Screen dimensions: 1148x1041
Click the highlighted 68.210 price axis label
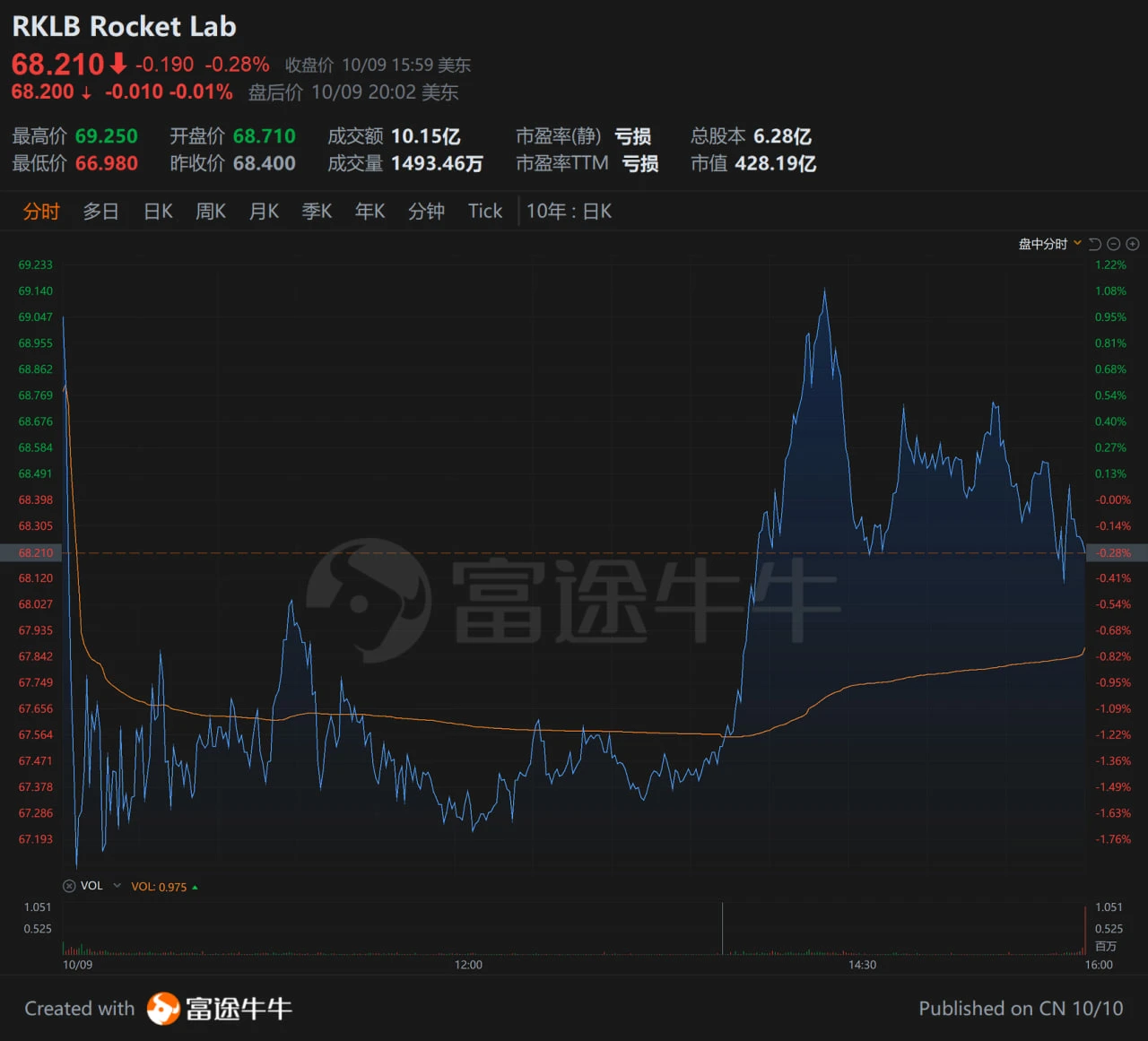[x=31, y=552]
